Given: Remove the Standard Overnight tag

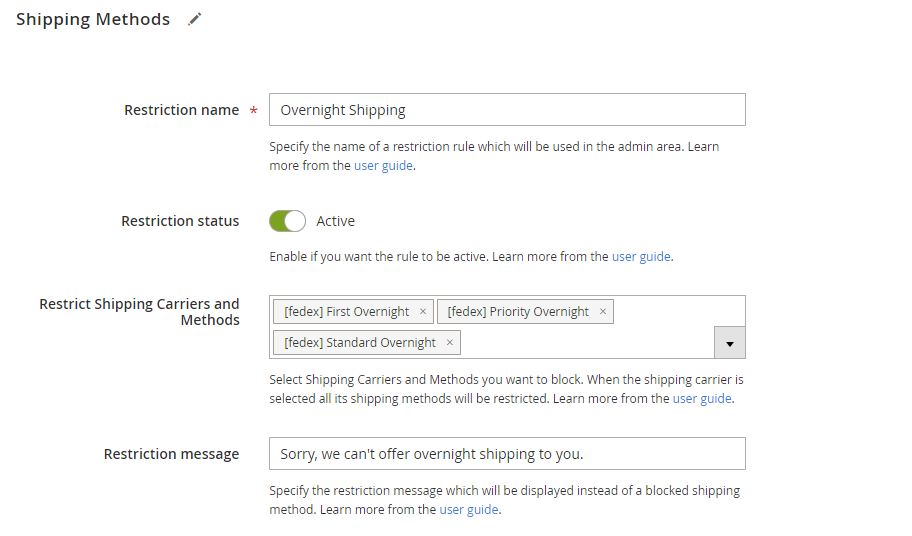Looking at the screenshot, I should [x=450, y=343].
